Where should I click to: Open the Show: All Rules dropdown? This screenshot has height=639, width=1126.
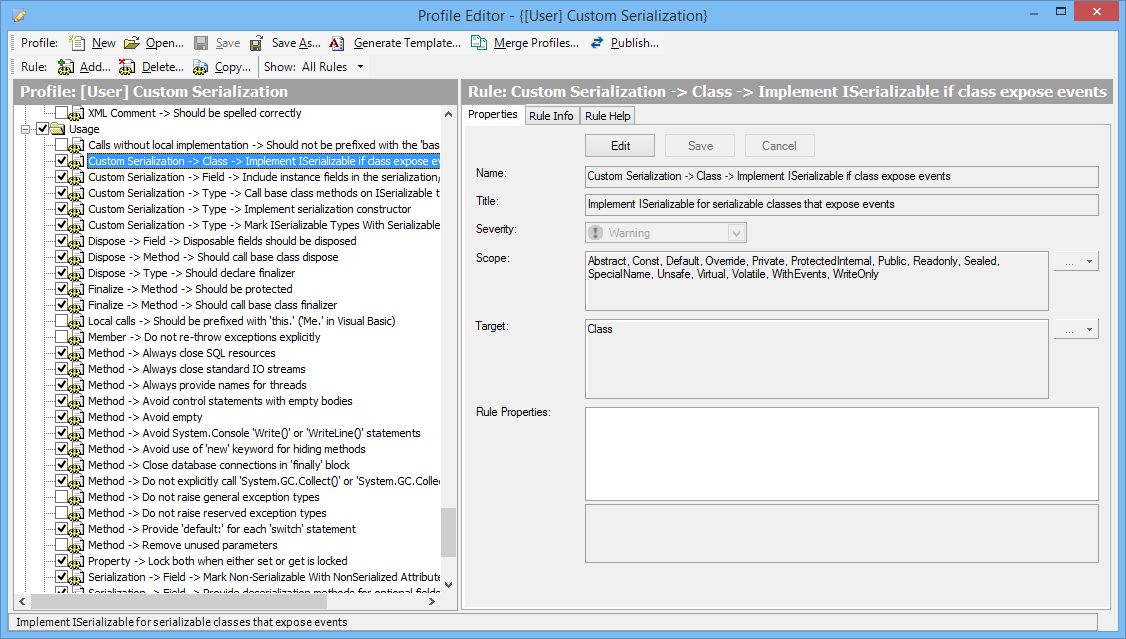pos(360,67)
